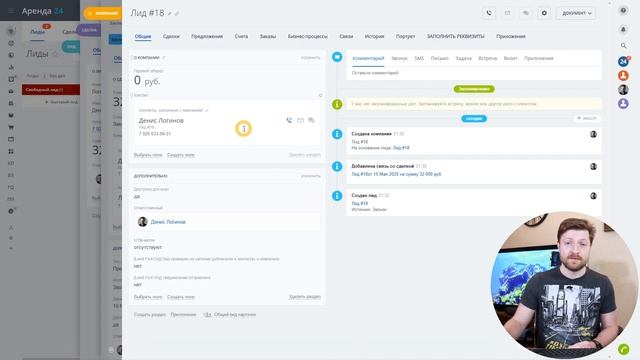Go to the Счета tab
This screenshot has width=640, height=360.
tap(241, 36)
